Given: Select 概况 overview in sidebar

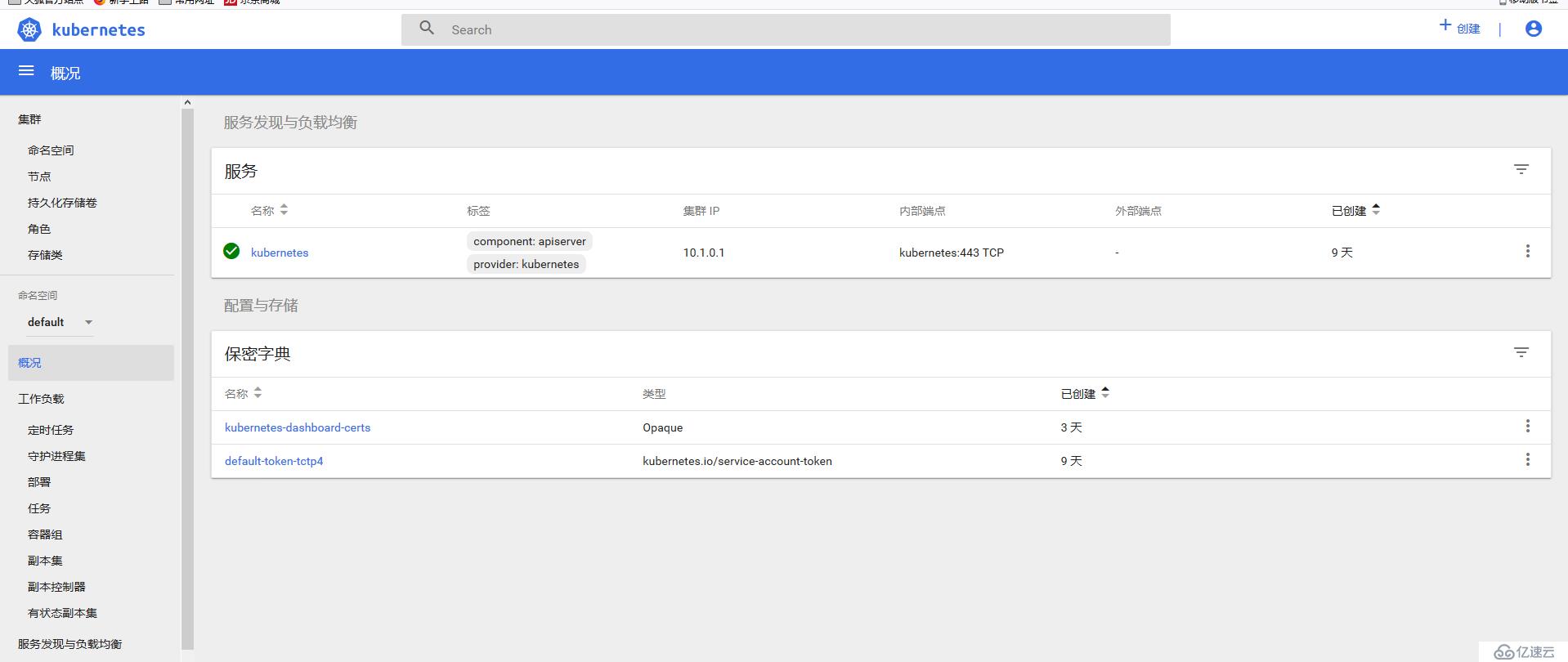Looking at the screenshot, I should click(x=91, y=363).
